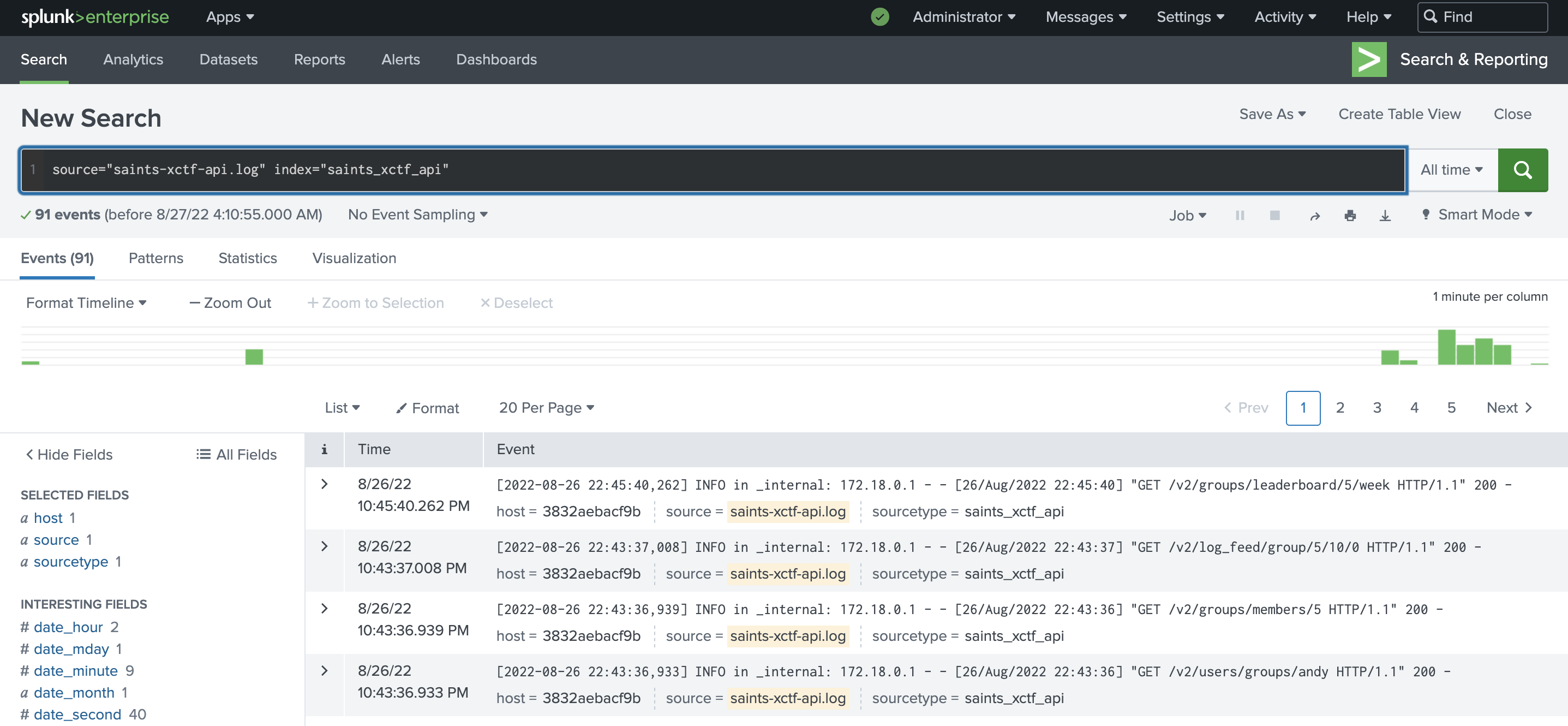This screenshot has height=726, width=1568.
Task: Go to the Analytics tab
Action: pyautogui.click(x=133, y=59)
